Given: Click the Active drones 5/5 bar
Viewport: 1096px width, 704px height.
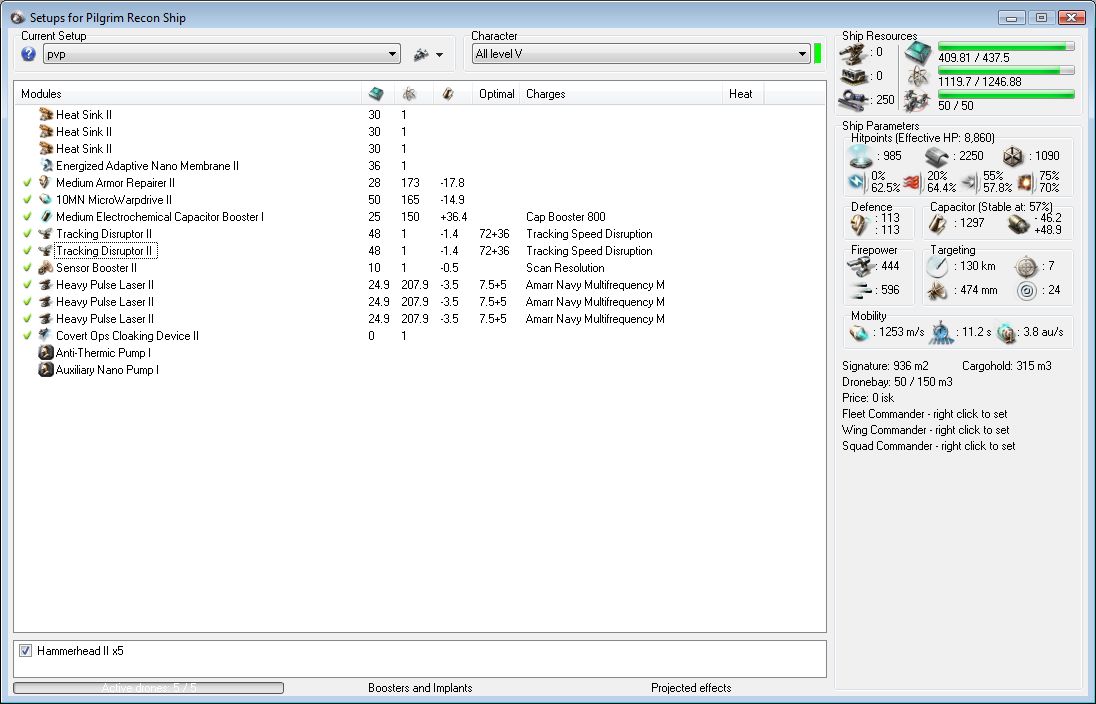Looking at the screenshot, I should click(x=148, y=688).
